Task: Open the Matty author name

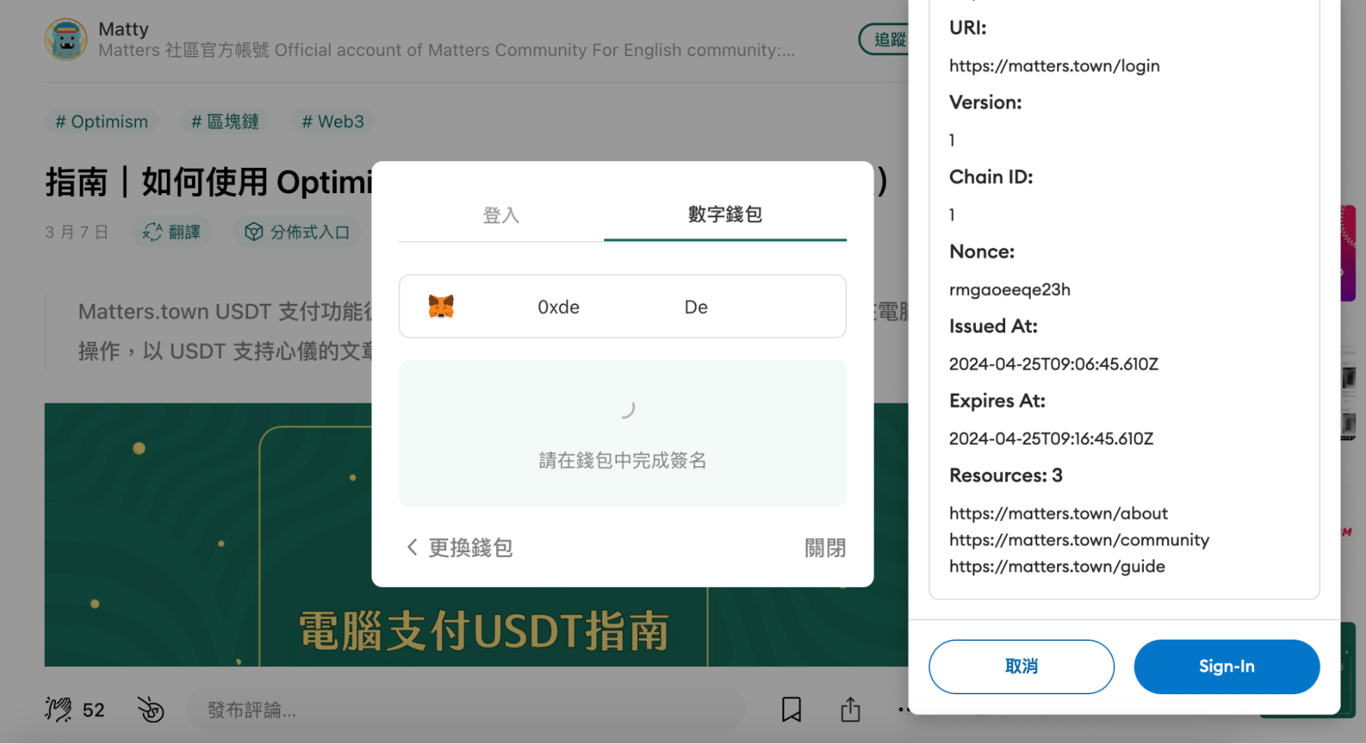Action: [123, 29]
